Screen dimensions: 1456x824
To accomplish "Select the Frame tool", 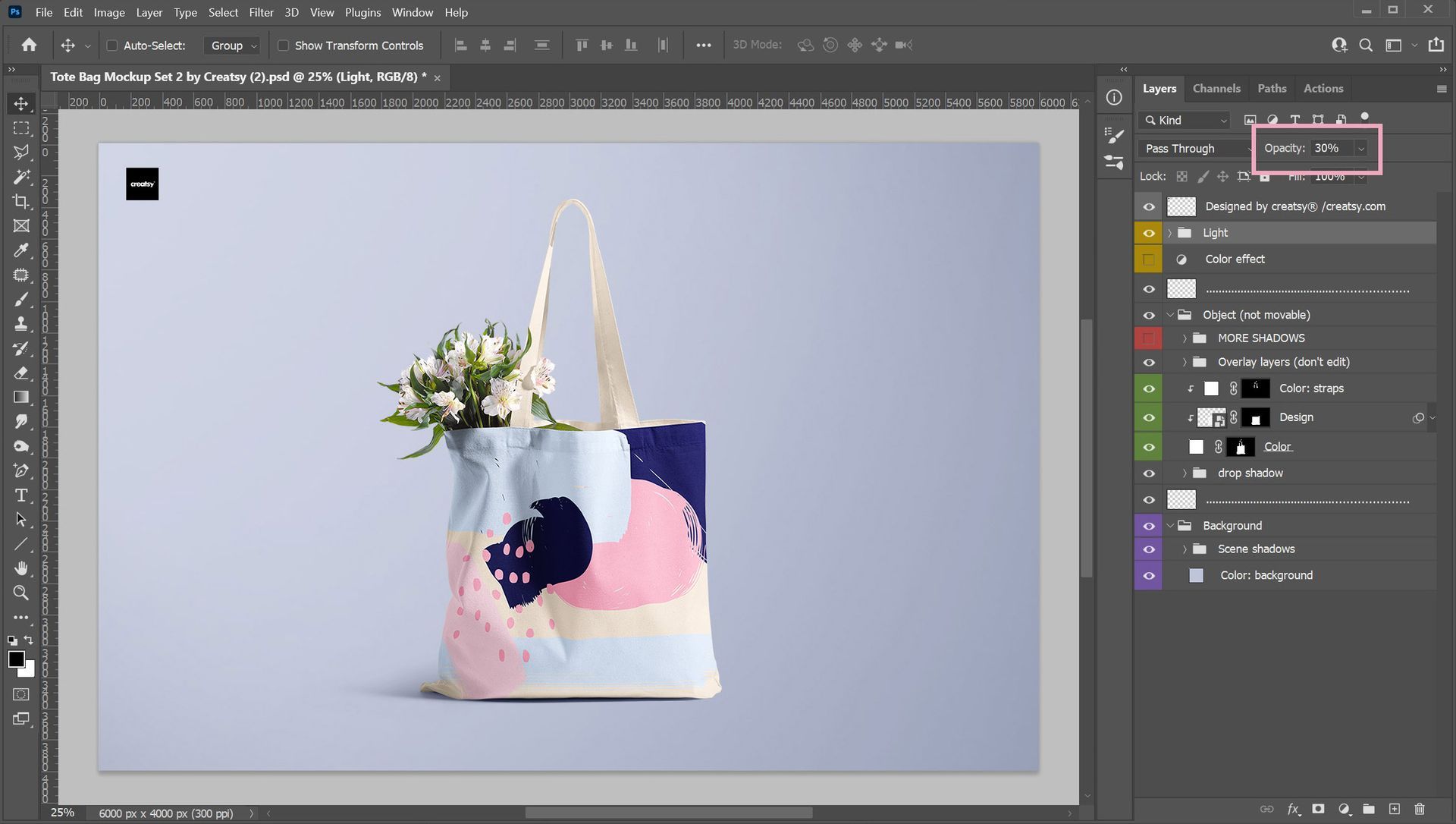I will [x=21, y=225].
